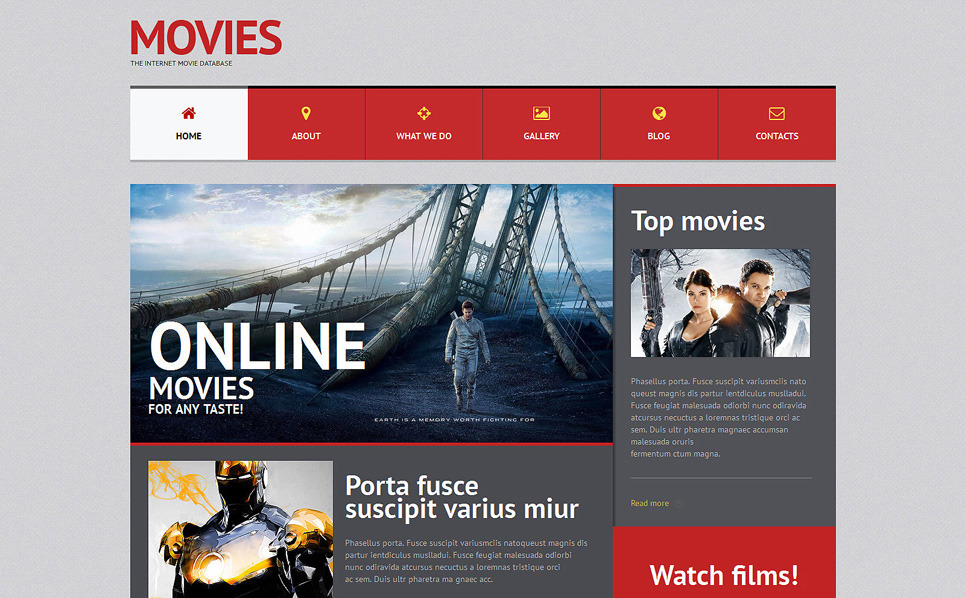Open the BLOG section from the menu

coord(658,136)
